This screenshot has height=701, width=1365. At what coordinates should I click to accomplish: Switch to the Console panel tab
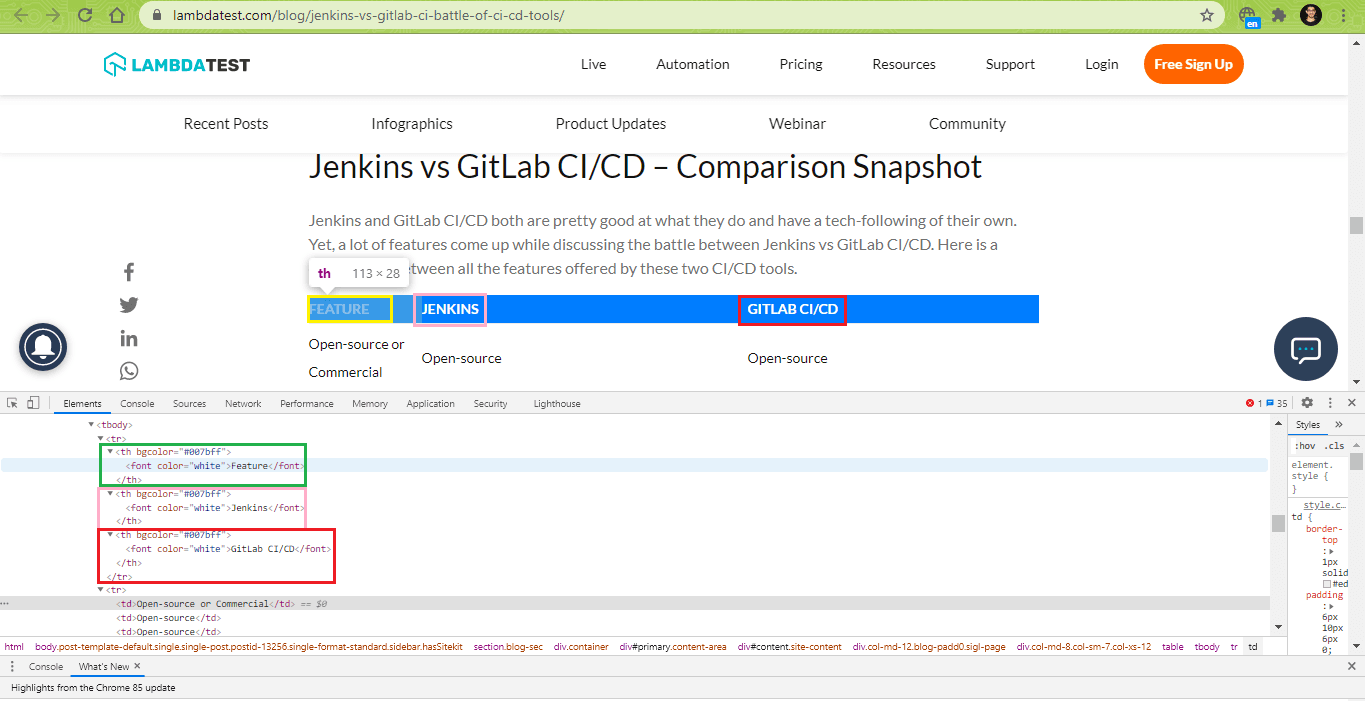pos(137,403)
